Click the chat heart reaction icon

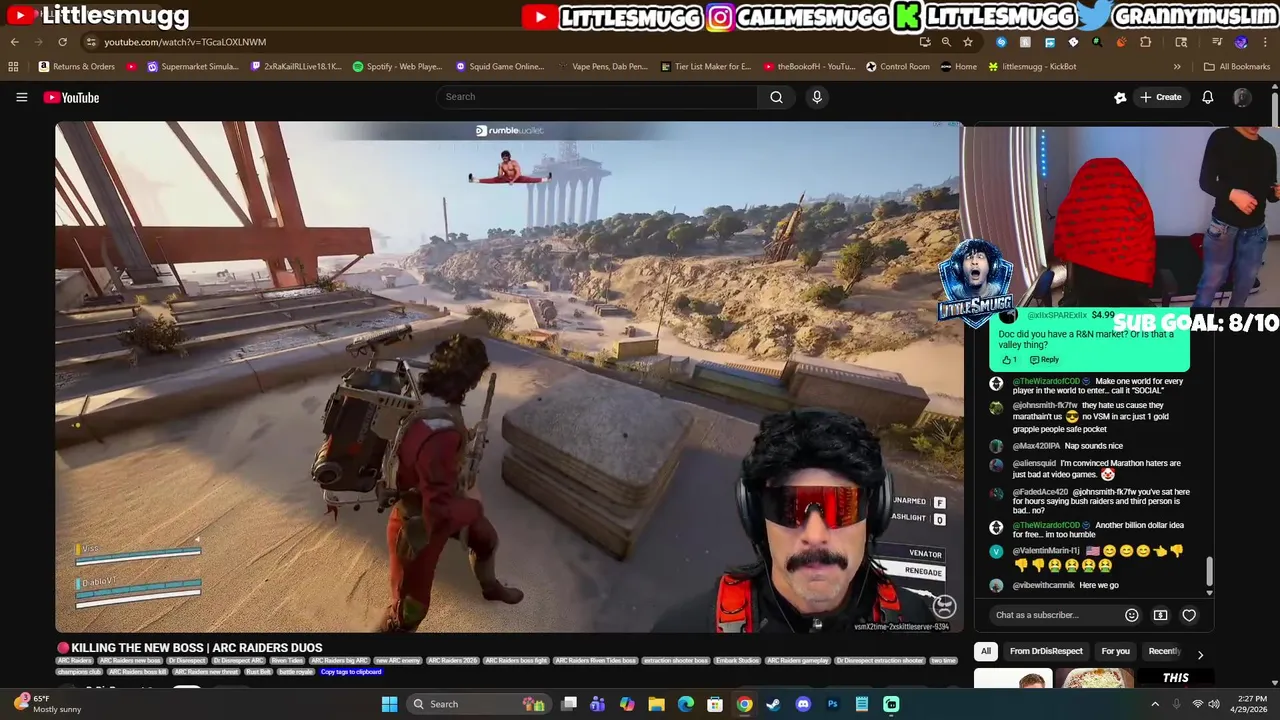pos(1189,615)
